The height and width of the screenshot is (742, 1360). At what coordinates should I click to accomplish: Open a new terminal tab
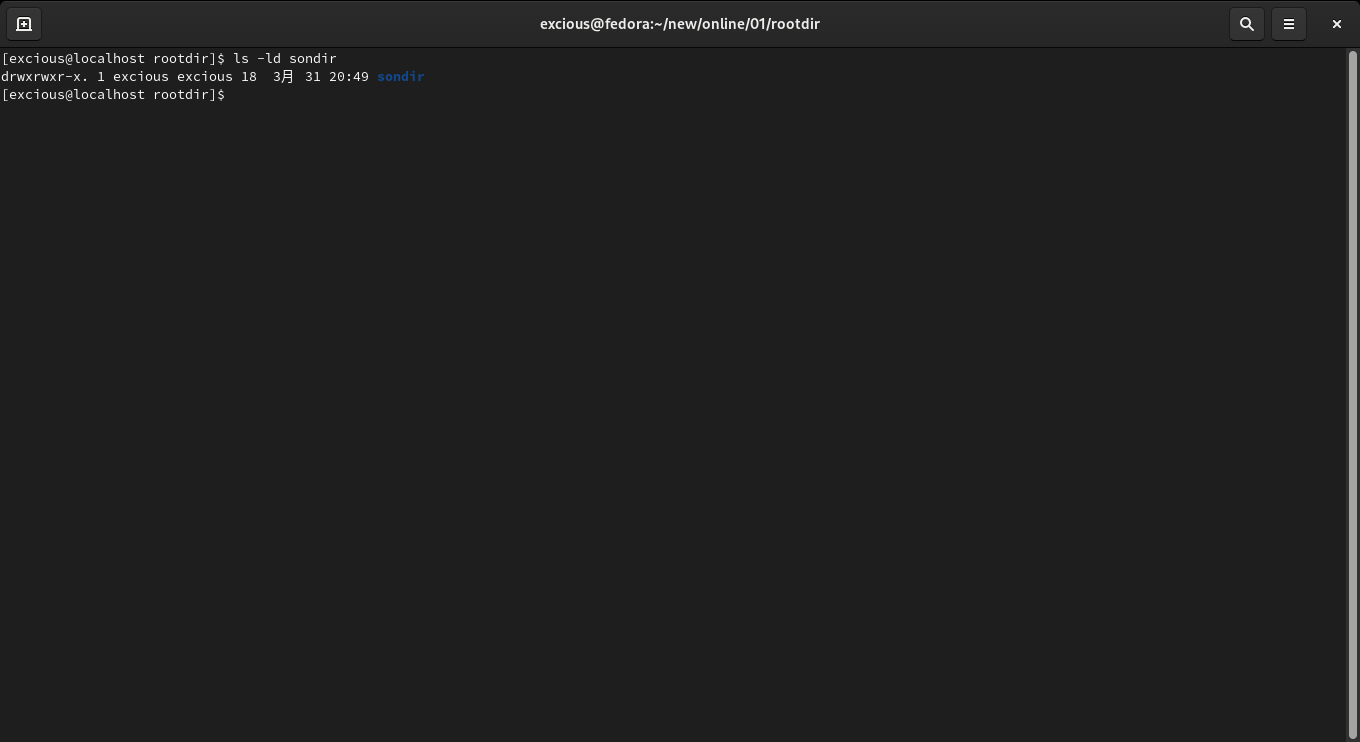point(24,24)
